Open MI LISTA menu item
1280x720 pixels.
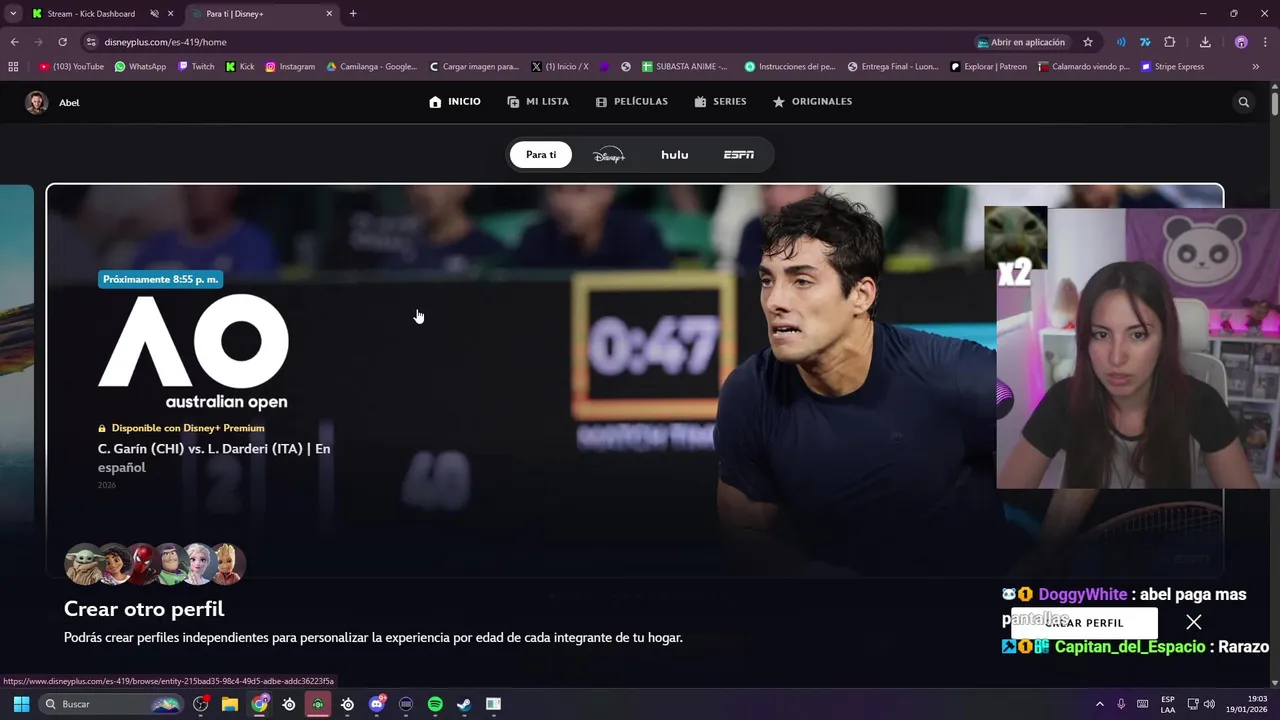pyautogui.click(x=538, y=102)
